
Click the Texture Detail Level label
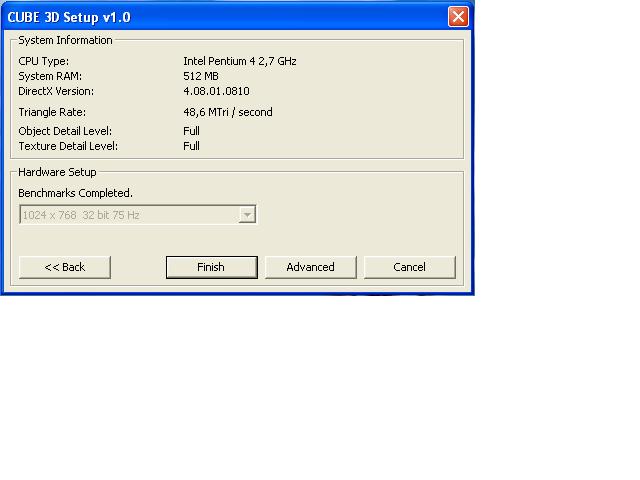click(68, 146)
